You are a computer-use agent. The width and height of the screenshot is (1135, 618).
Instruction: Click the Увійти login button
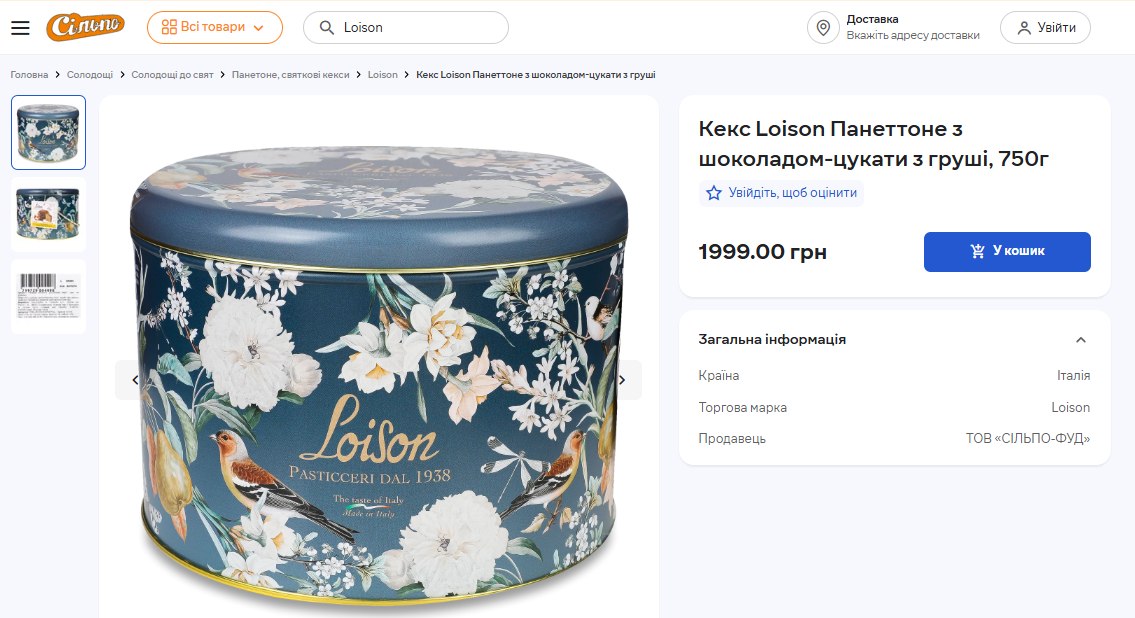(1045, 27)
